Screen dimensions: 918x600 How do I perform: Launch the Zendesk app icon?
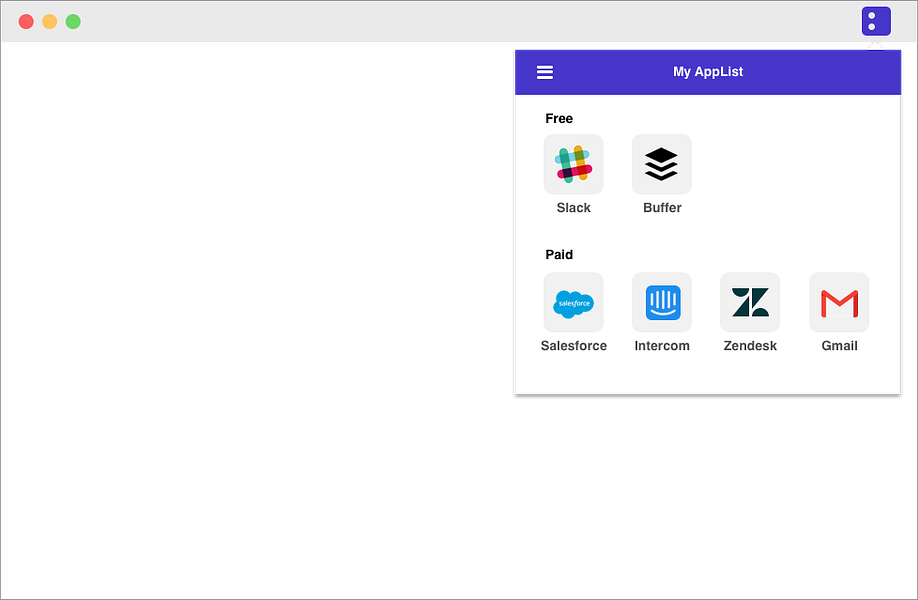(x=750, y=302)
